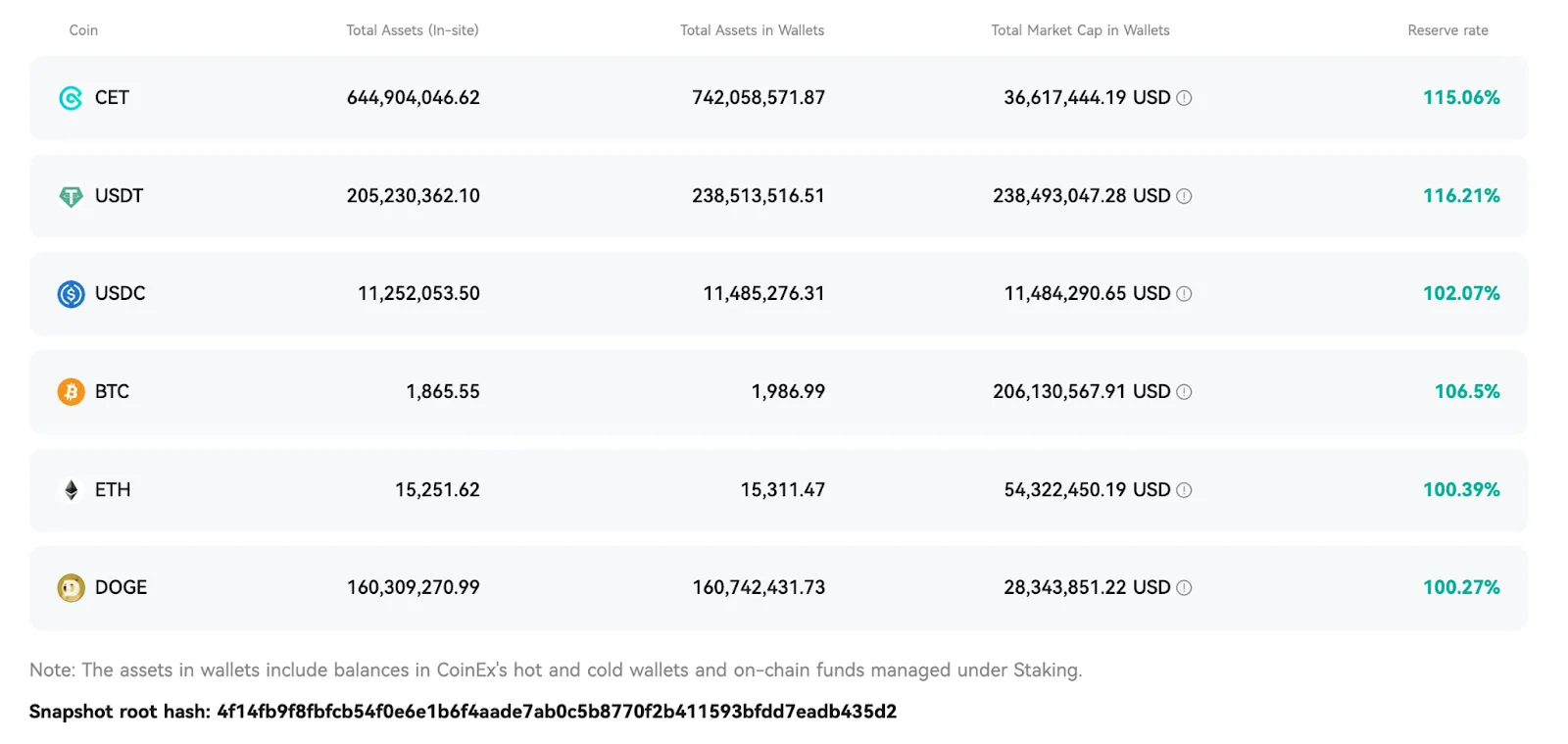Open info icon beside DOGE market cap
This screenshot has width=1568, height=744.
(x=1184, y=588)
